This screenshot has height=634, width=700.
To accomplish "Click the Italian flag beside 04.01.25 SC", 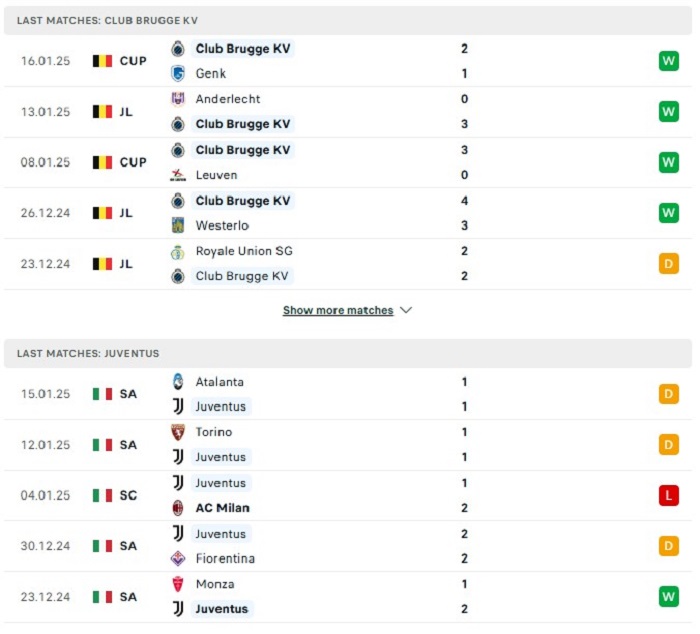I will coord(102,495).
